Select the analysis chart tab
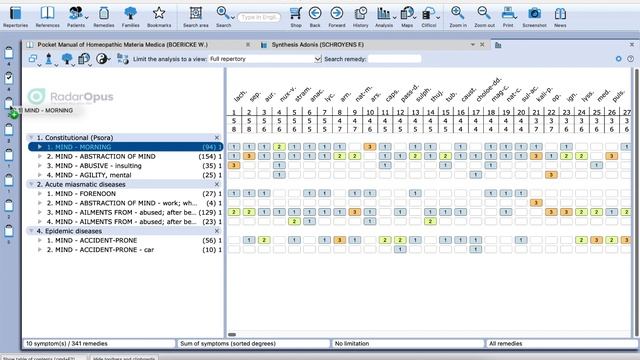The image size is (640, 360). [x=498, y=45]
